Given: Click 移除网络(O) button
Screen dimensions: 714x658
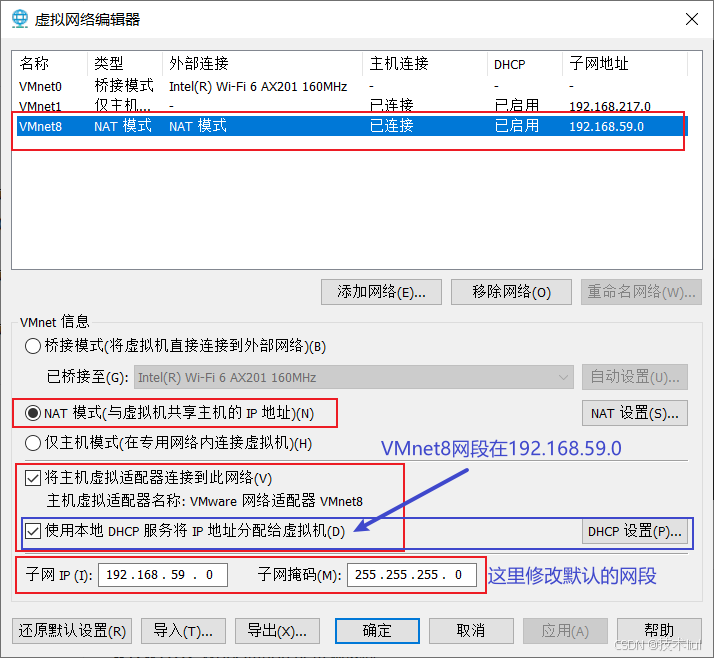Looking at the screenshot, I should (x=511, y=292).
